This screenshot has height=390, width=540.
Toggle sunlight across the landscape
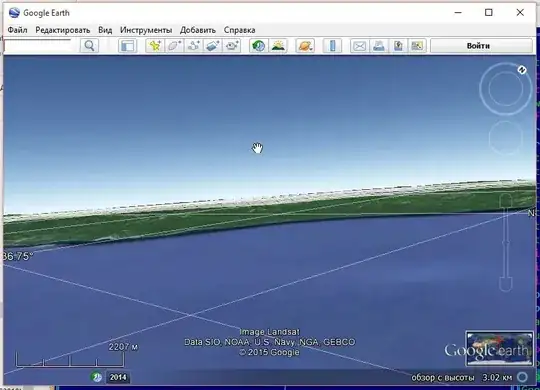278,46
